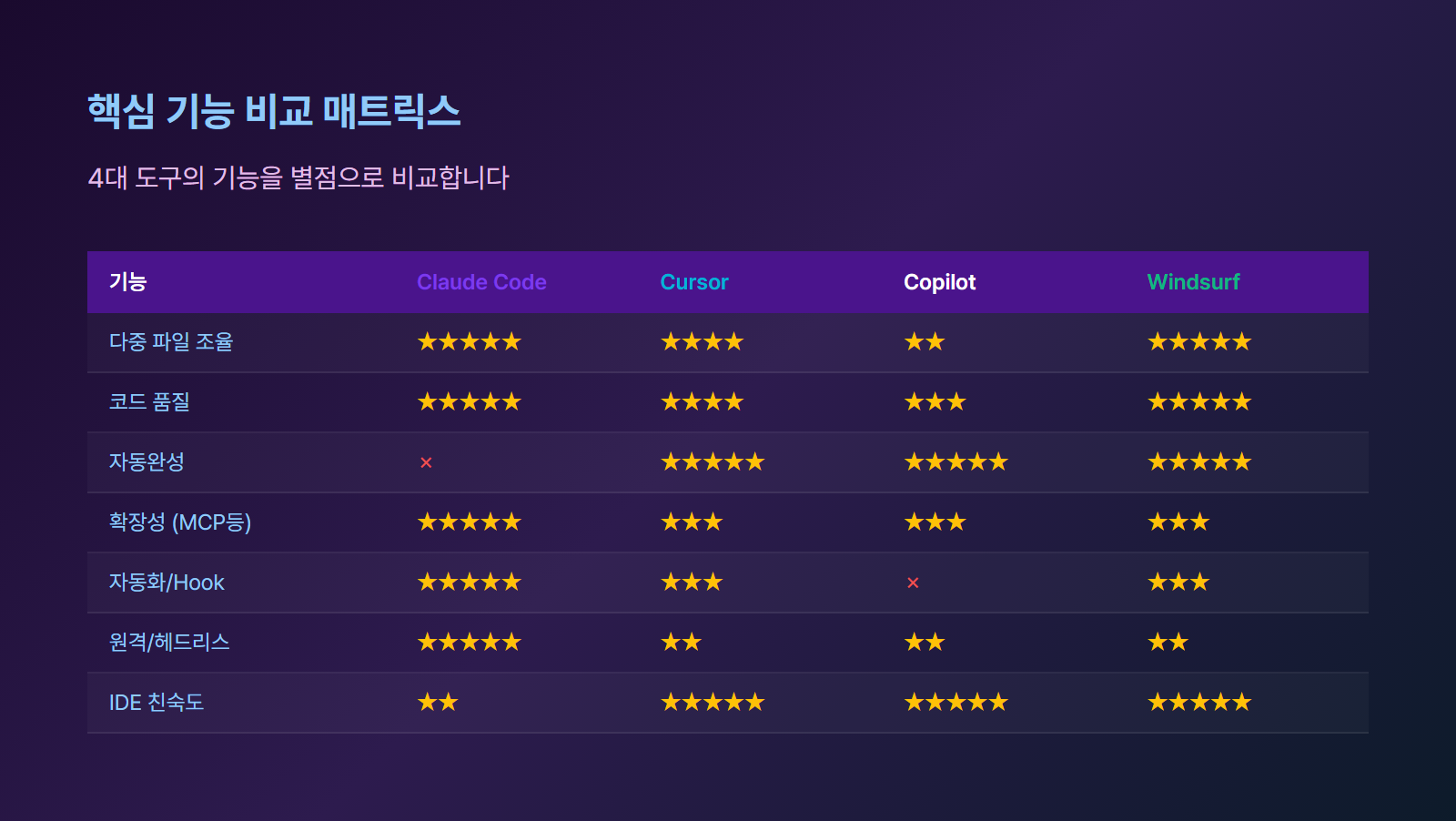Click the 코드 품질 row label
This screenshot has width=1456, height=821.
point(149,402)
